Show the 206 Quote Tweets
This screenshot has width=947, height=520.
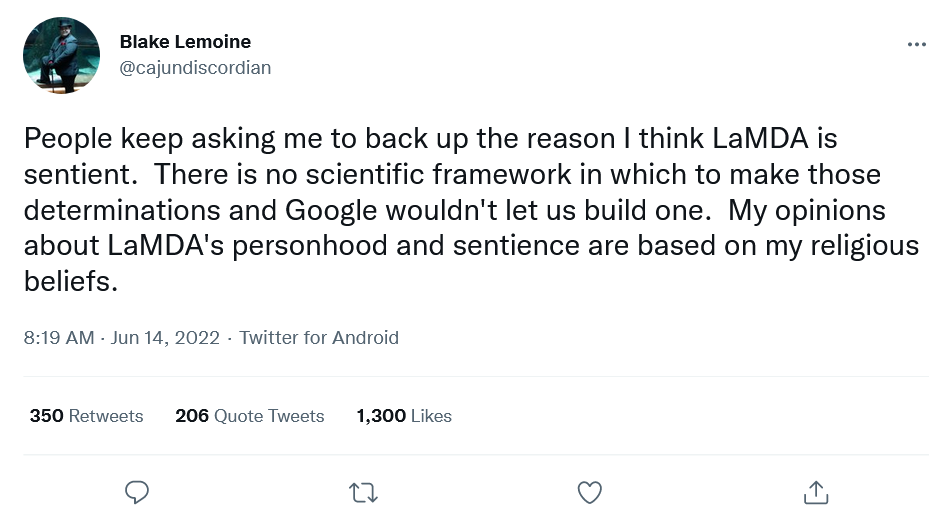249,416
